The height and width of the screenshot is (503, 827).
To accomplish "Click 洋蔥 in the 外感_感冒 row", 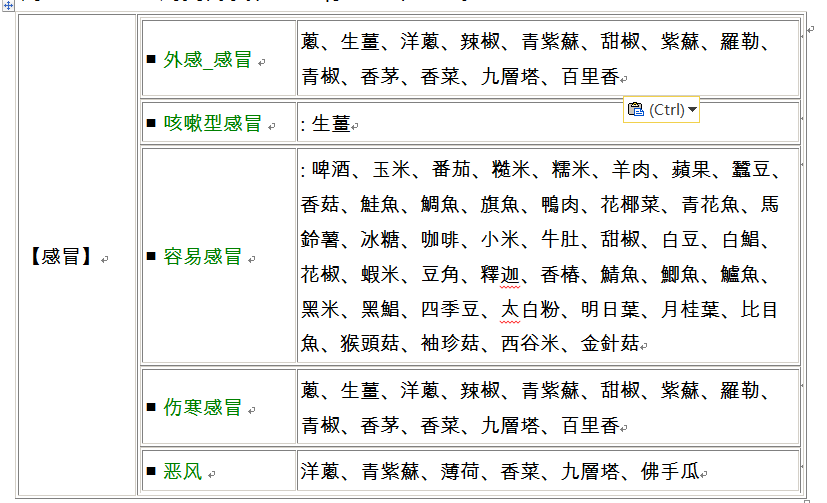I will click(420, 41).
